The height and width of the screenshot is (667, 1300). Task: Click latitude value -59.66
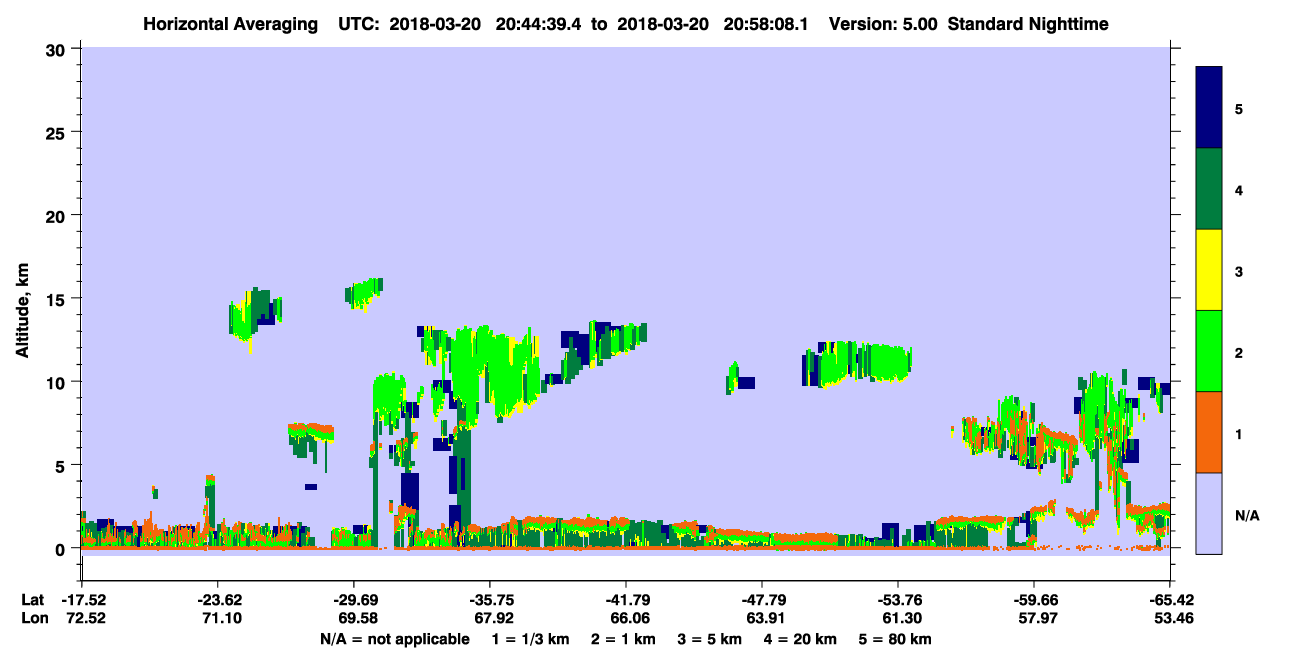point(1034,600)
